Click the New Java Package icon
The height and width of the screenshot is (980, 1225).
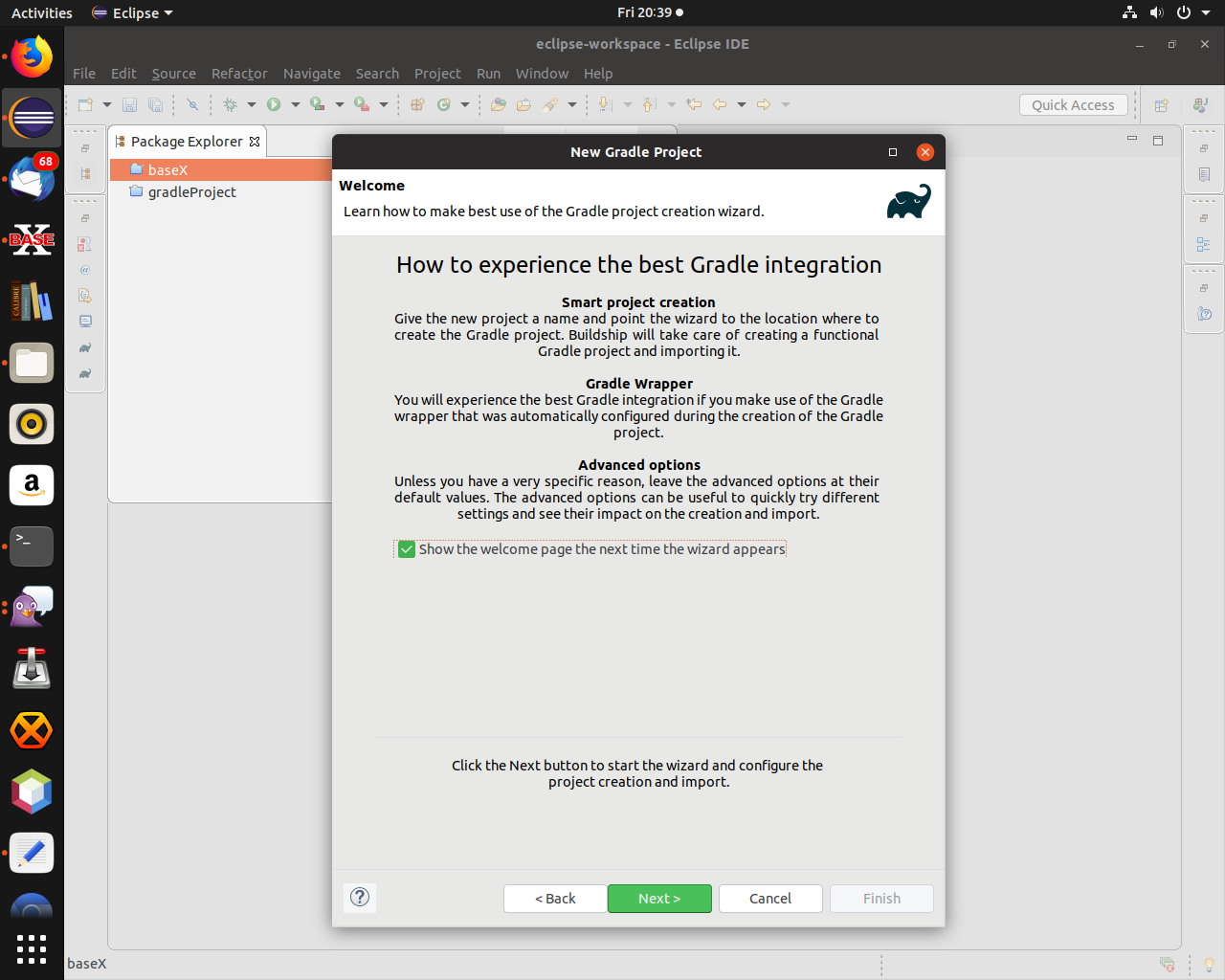pyautogui.click(x=417, y=104)
